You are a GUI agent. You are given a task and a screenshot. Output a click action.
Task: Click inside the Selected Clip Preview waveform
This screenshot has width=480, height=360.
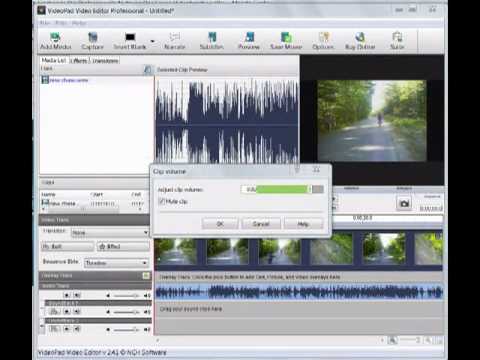click(x=227, y=121)
